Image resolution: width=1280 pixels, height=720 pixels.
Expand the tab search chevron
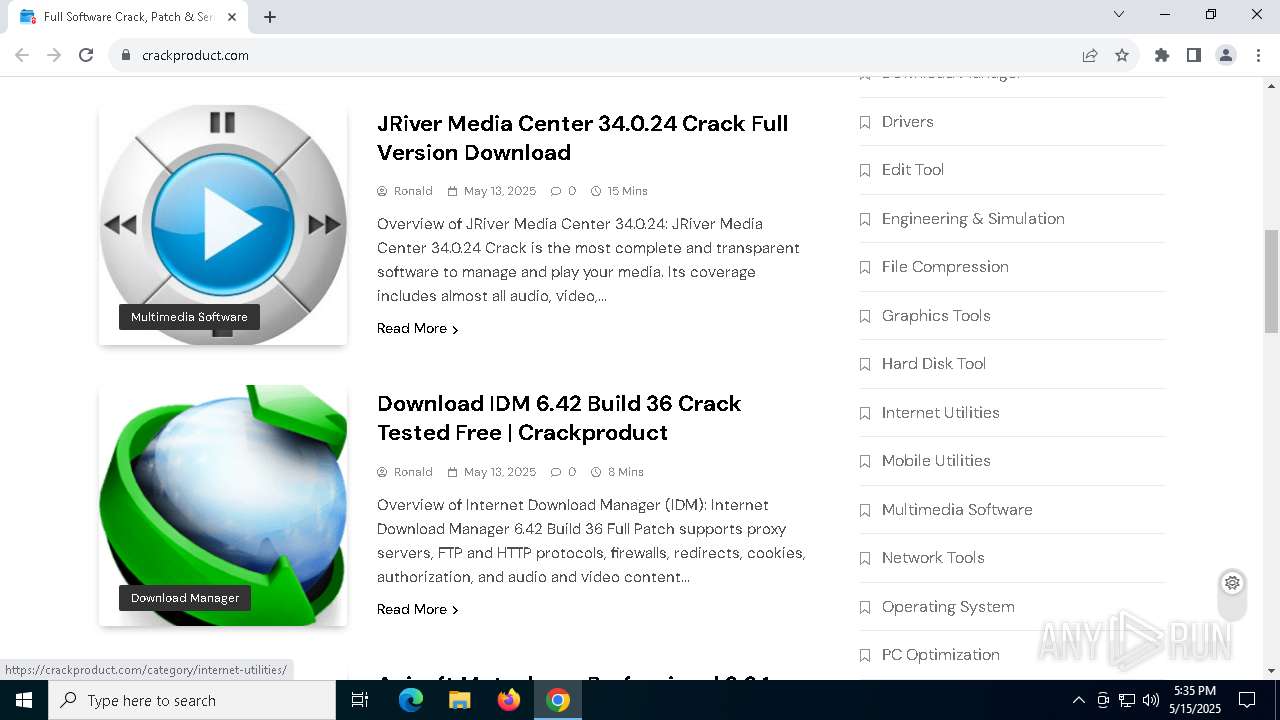point(1119,14)
